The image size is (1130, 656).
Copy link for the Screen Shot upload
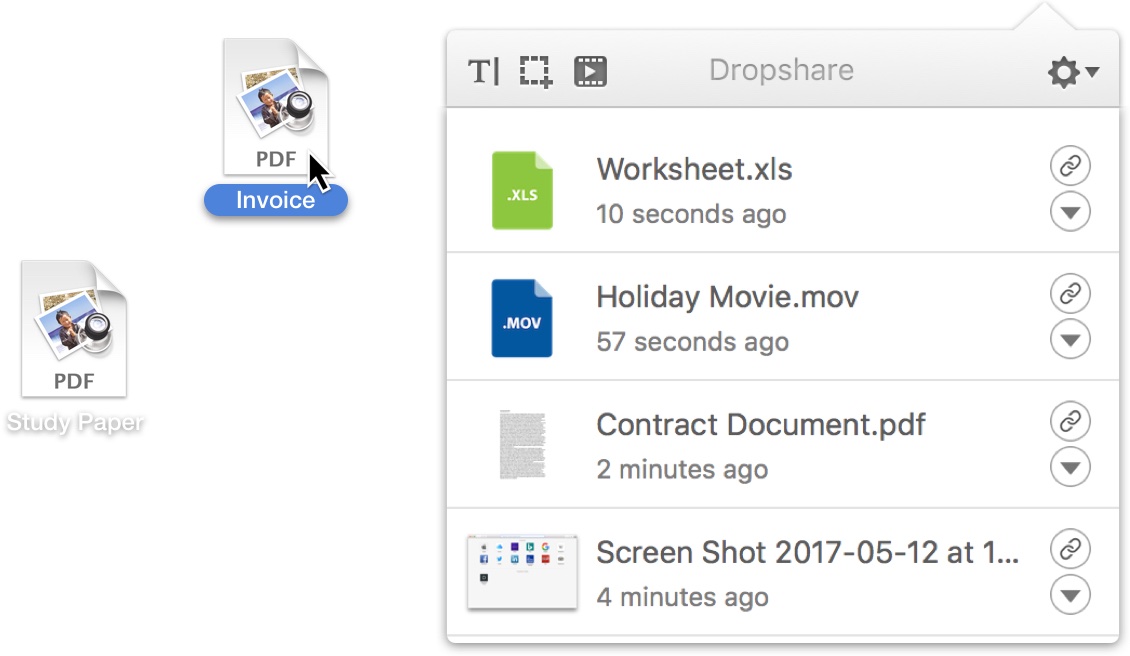[x=1070, y=550]
